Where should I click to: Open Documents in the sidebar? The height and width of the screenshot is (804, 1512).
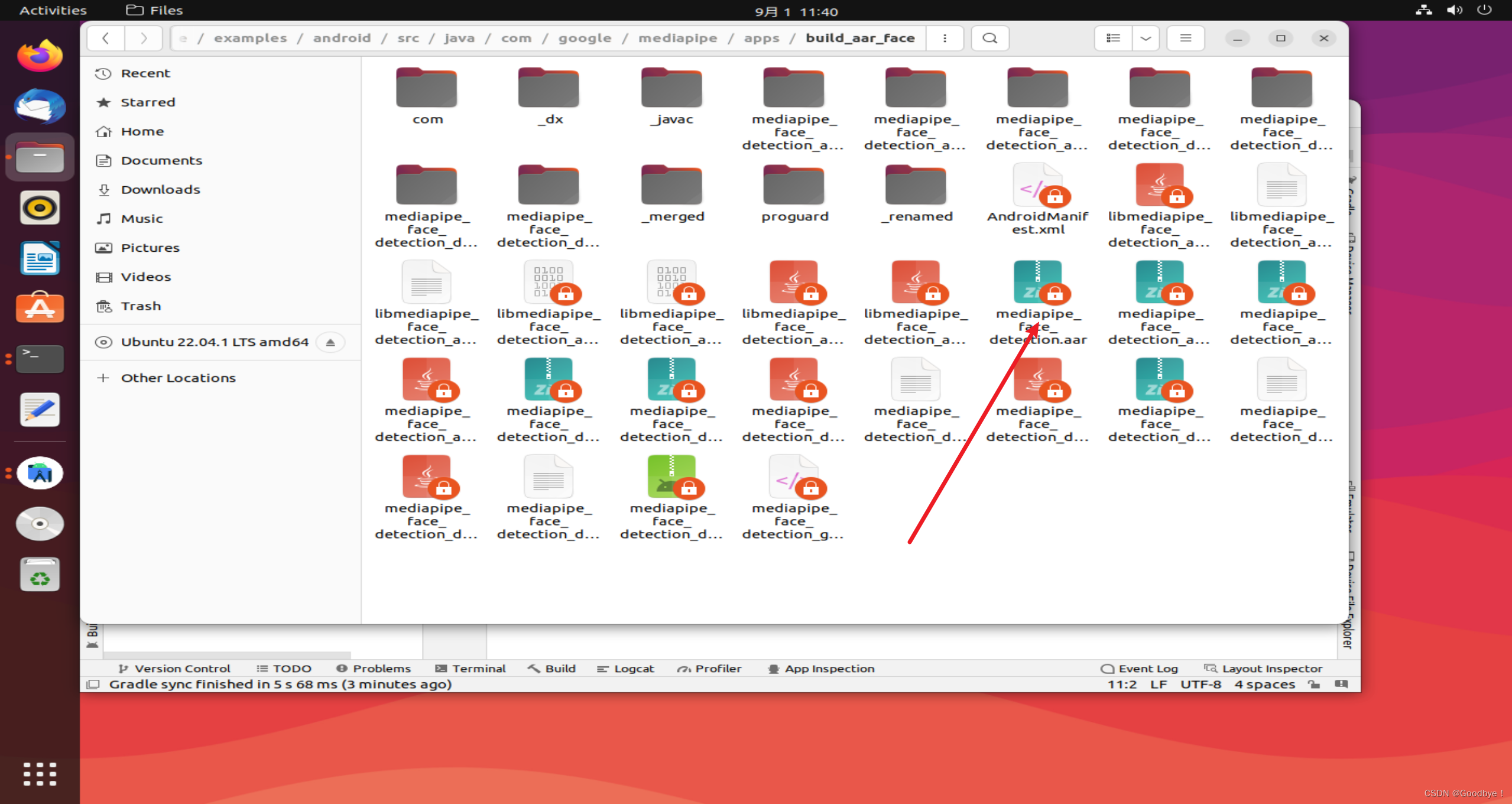(x=220, y=160)
